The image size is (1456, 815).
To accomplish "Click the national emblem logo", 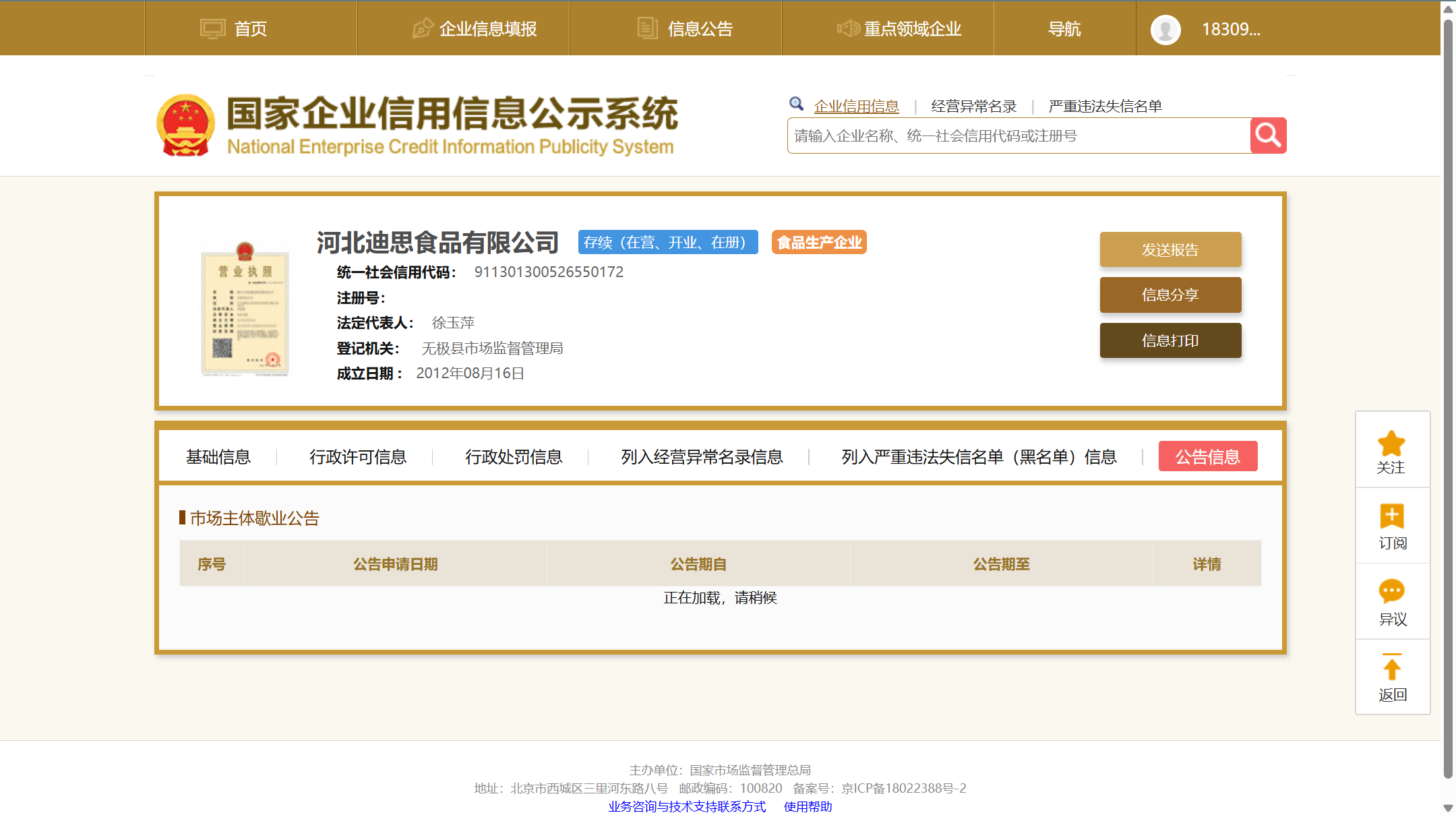I will [186, 125].
